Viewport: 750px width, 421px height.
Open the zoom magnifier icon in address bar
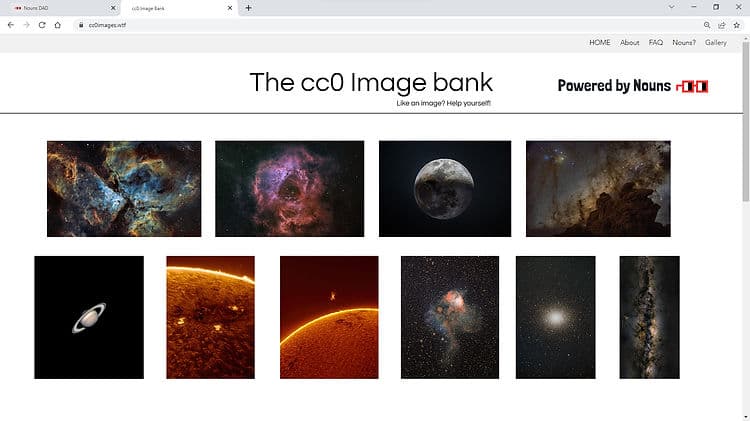[707, 25]
